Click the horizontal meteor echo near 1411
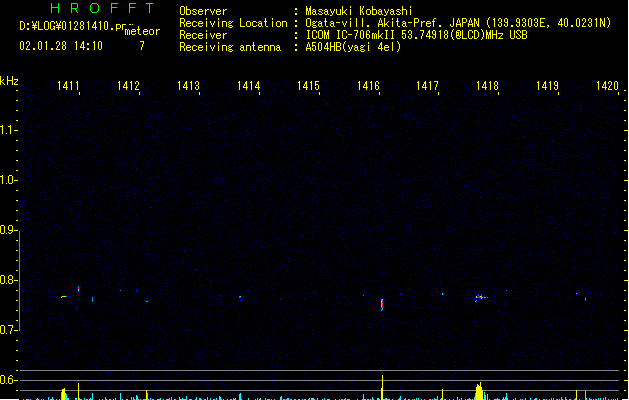 [64, 297]
